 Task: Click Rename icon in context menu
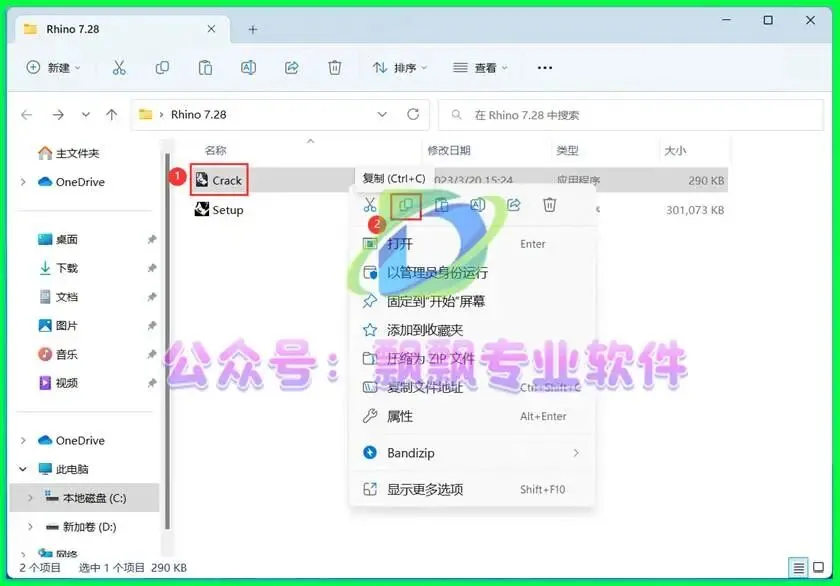(x=478, y=205)
